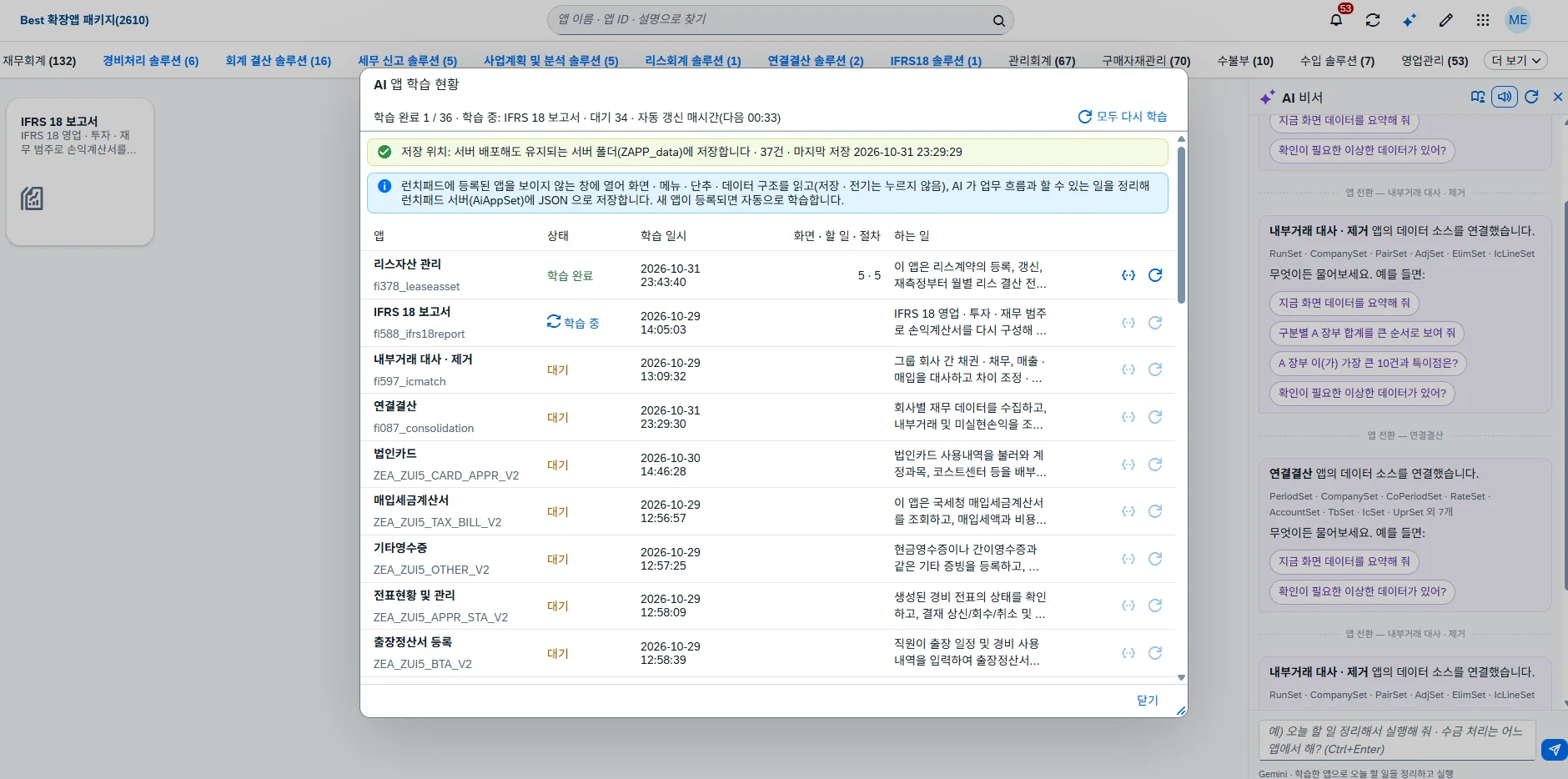View JSON icon for 리스자산 관리 row

pyautogui.click(x=1128, y=275)
